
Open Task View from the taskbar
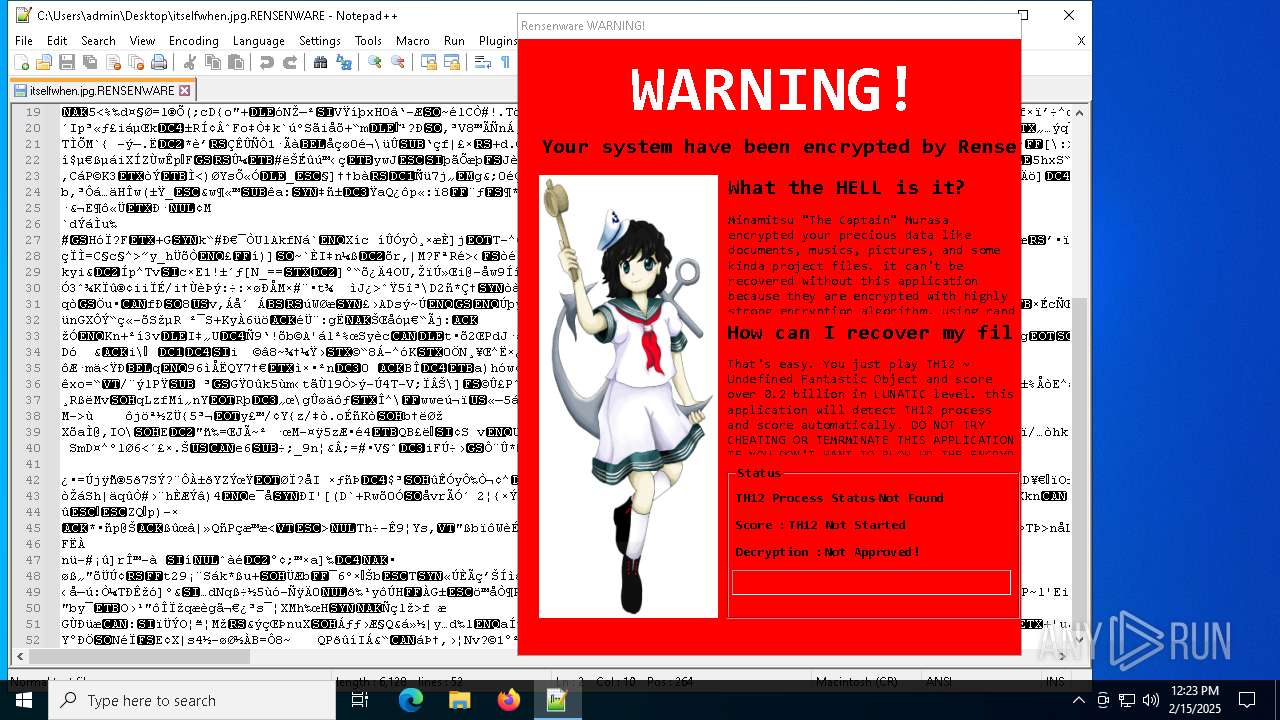360,700
